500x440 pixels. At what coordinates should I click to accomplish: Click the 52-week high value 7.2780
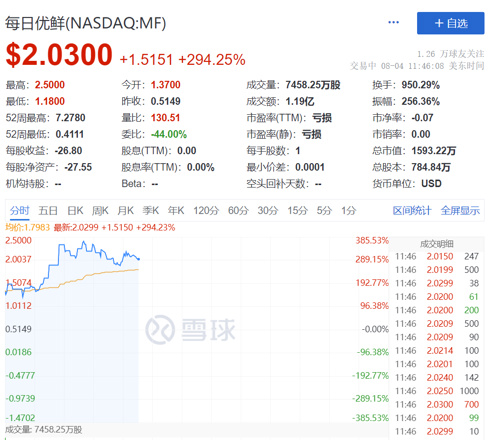click(70, 118)
